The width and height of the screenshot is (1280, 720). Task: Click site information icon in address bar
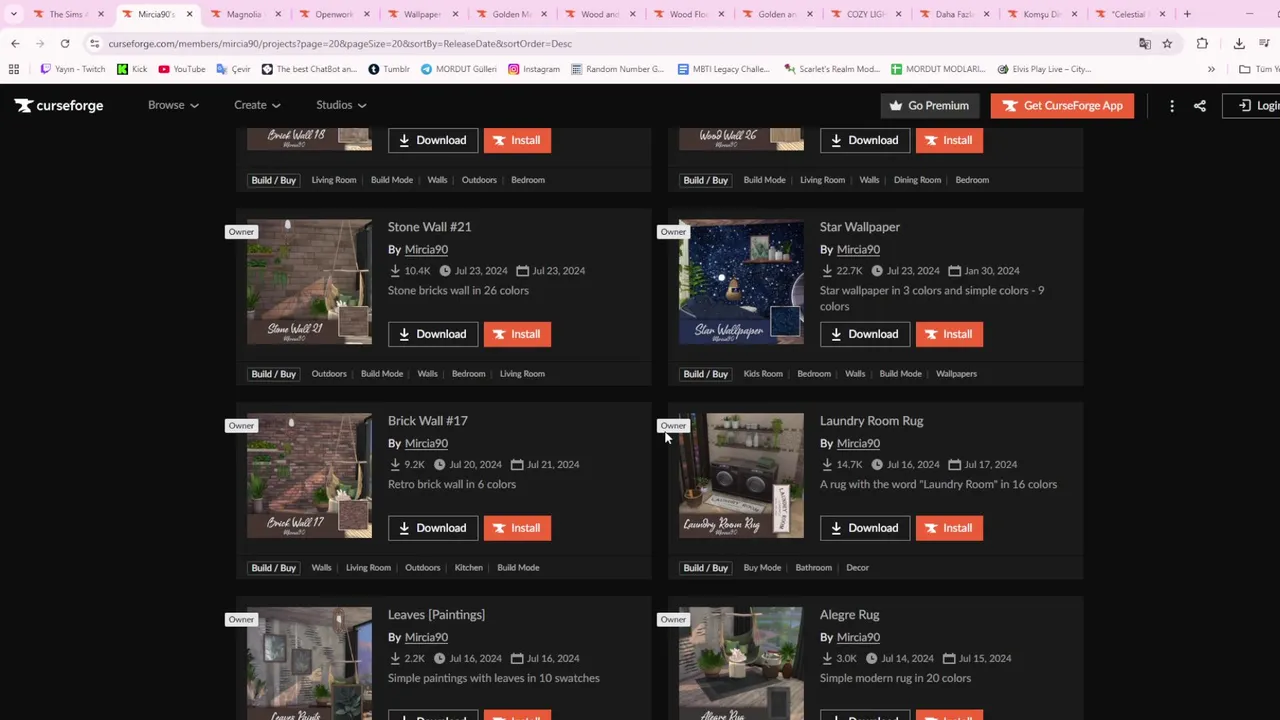click(94, 44)
